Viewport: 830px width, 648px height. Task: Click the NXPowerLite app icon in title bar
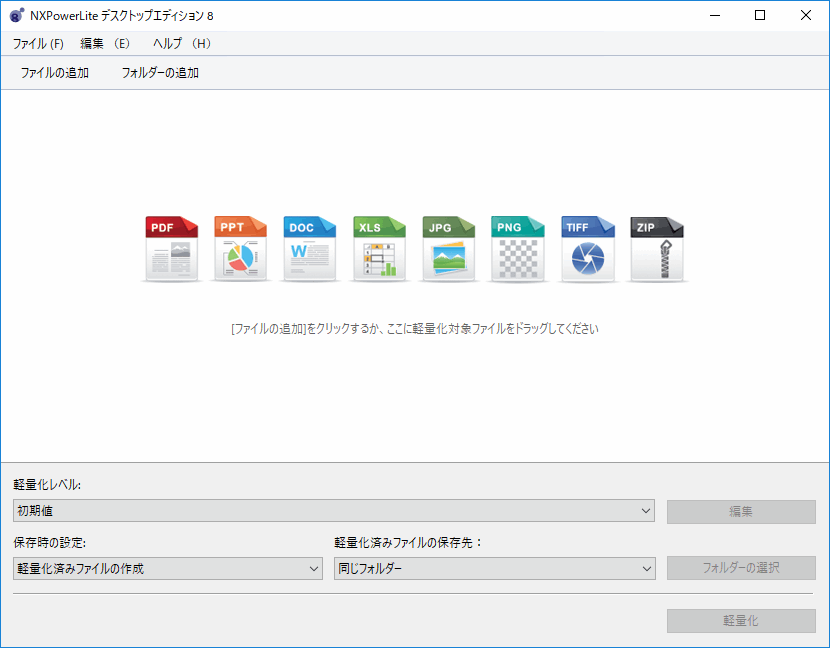point(16,15)
